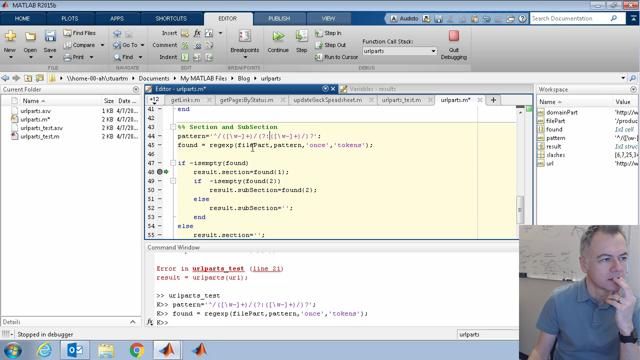Screen dimensions: 640x360
Task: Click the New file icon
Action: [10, 36]
